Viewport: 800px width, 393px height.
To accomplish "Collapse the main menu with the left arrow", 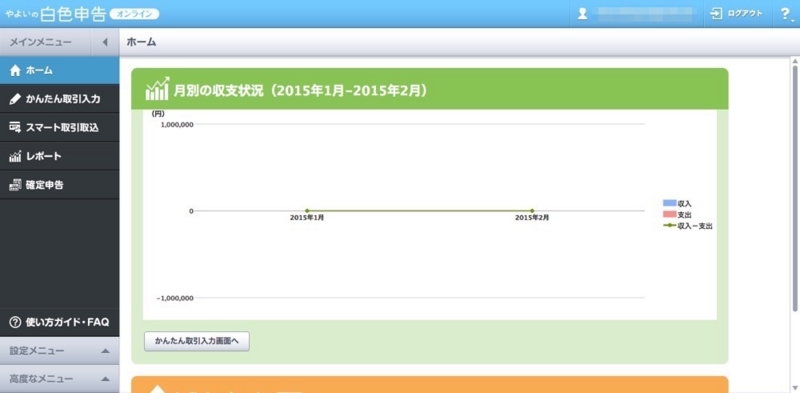I will coord(105,42).
